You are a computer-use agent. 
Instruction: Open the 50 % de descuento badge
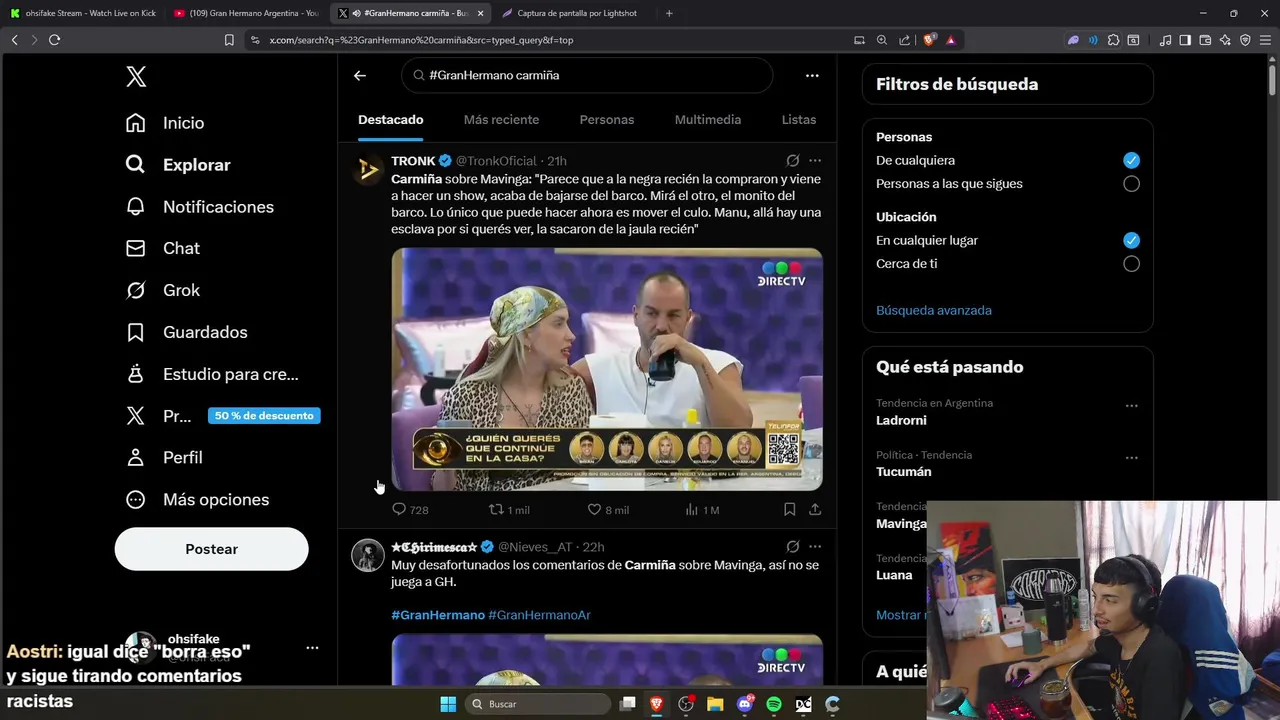point(264,416)
